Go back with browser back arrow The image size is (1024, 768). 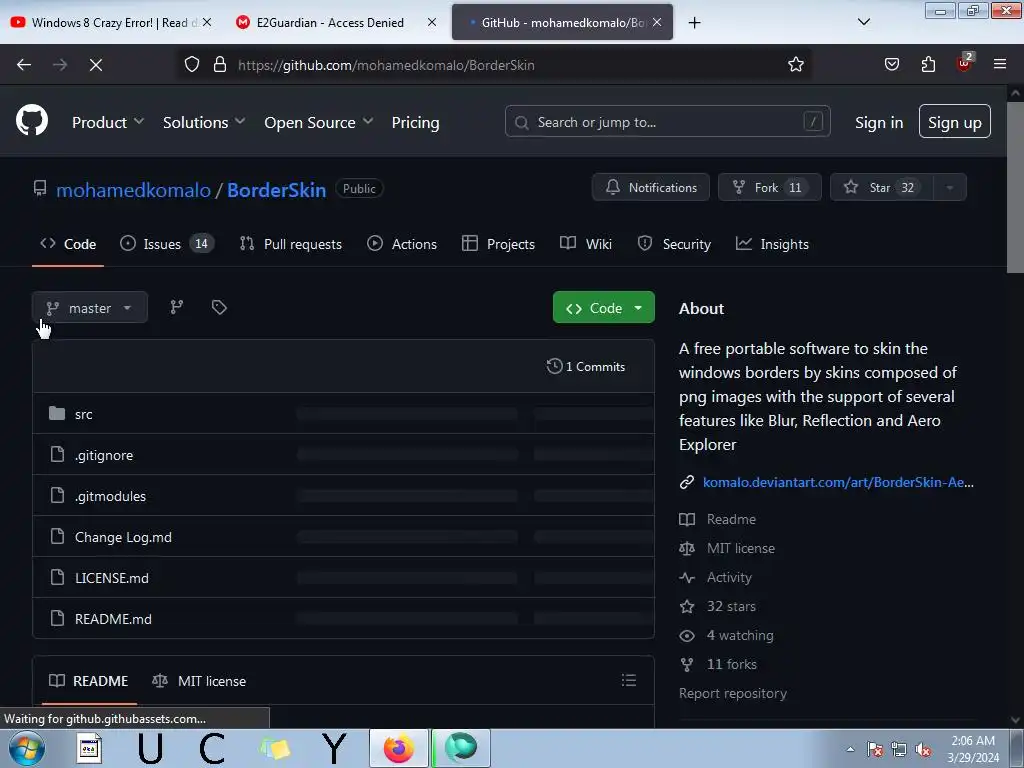tap(24, 65)
